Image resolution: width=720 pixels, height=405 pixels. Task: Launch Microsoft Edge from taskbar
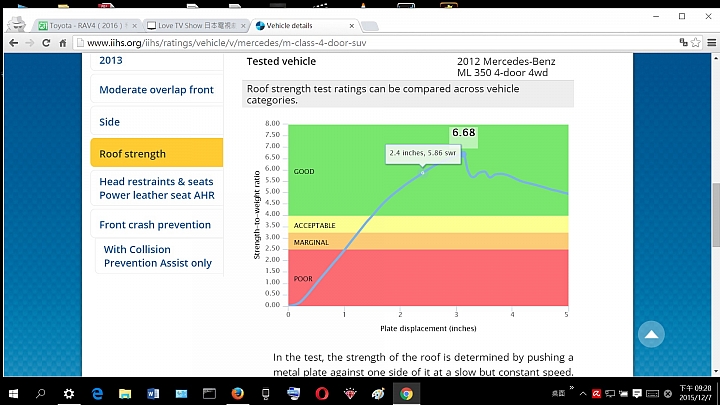coord(97,394)
